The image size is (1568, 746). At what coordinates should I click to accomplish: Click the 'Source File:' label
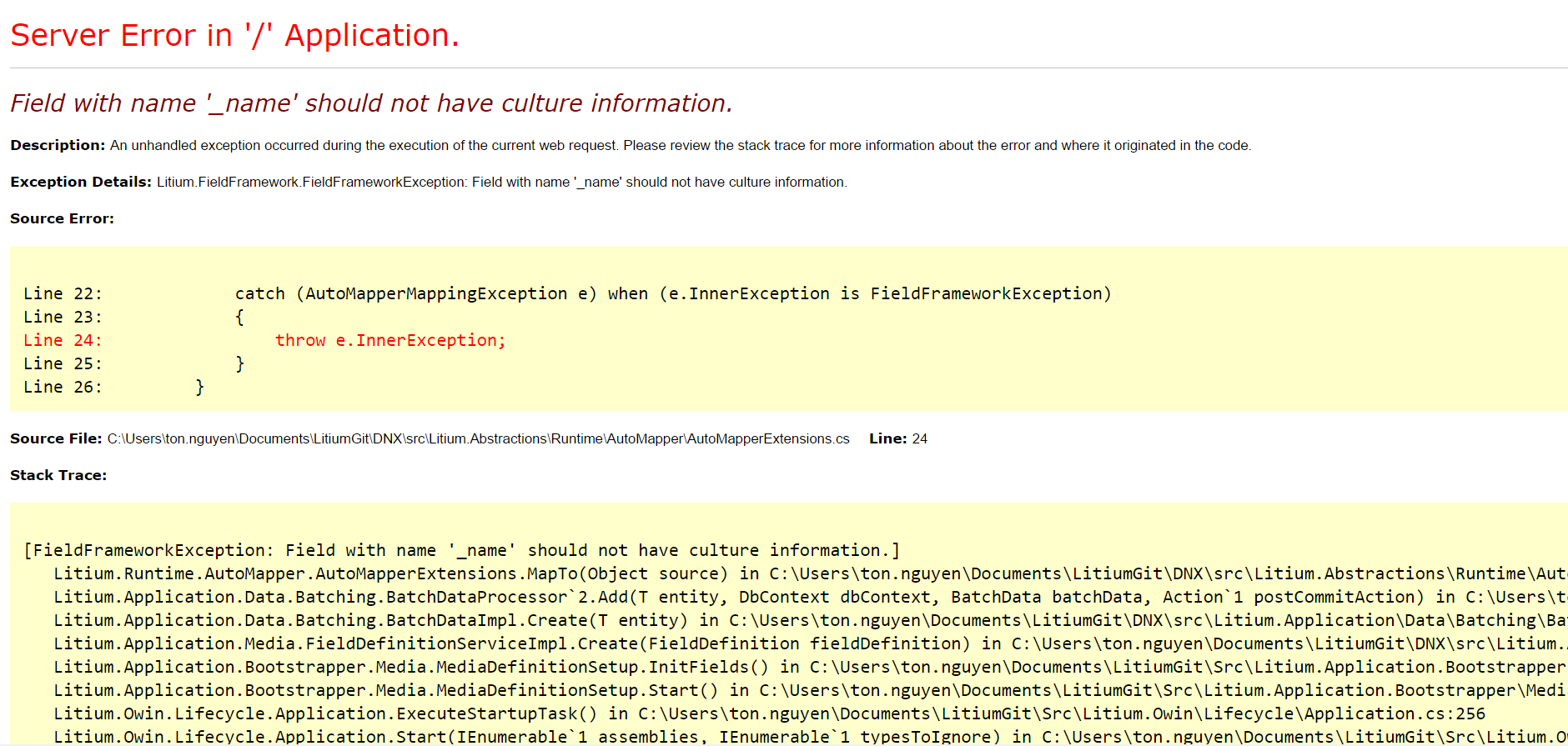click(x=56, y=438)
